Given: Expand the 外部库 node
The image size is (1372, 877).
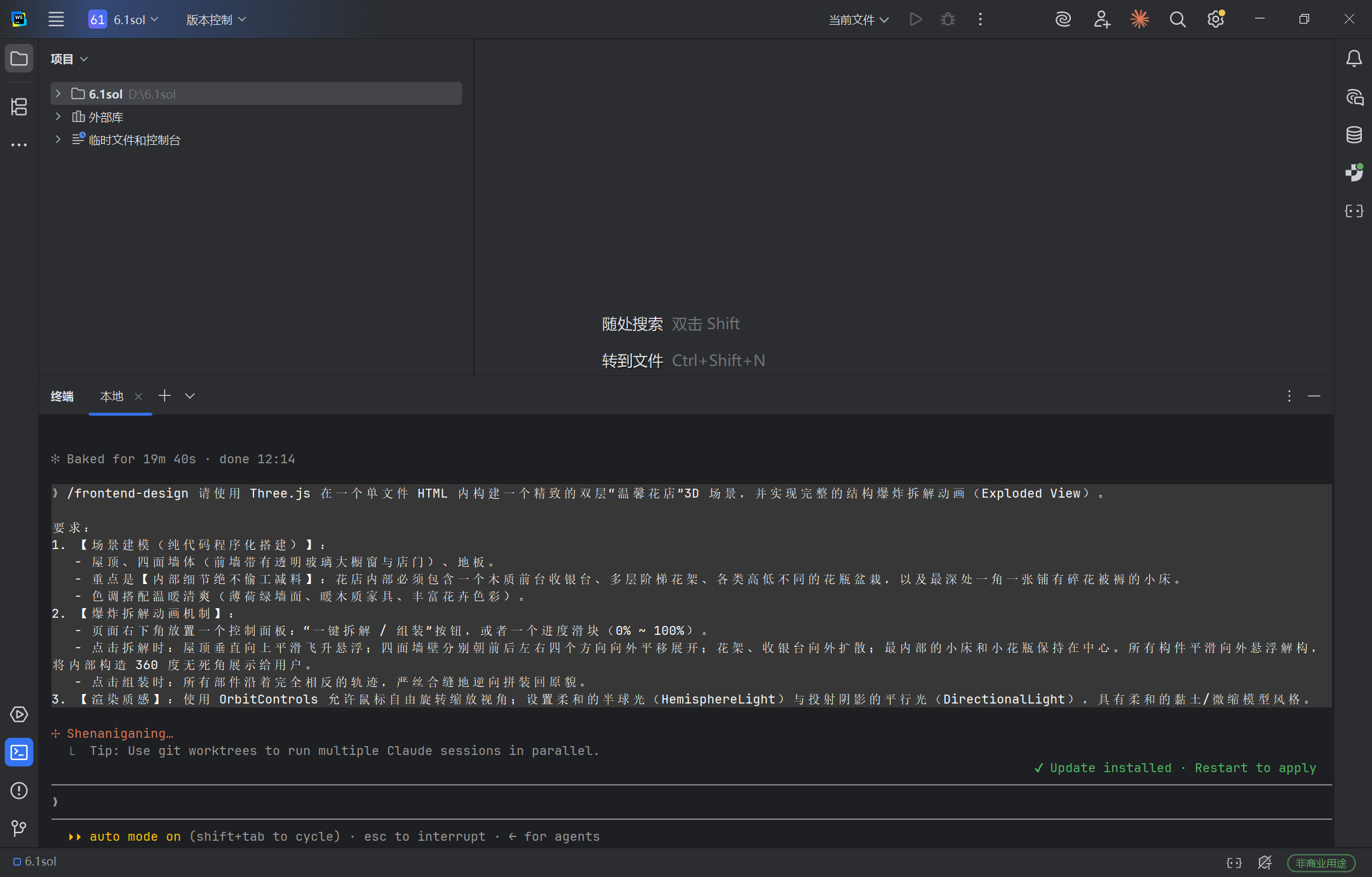Looking at the screenshot, I should point(58,116).
